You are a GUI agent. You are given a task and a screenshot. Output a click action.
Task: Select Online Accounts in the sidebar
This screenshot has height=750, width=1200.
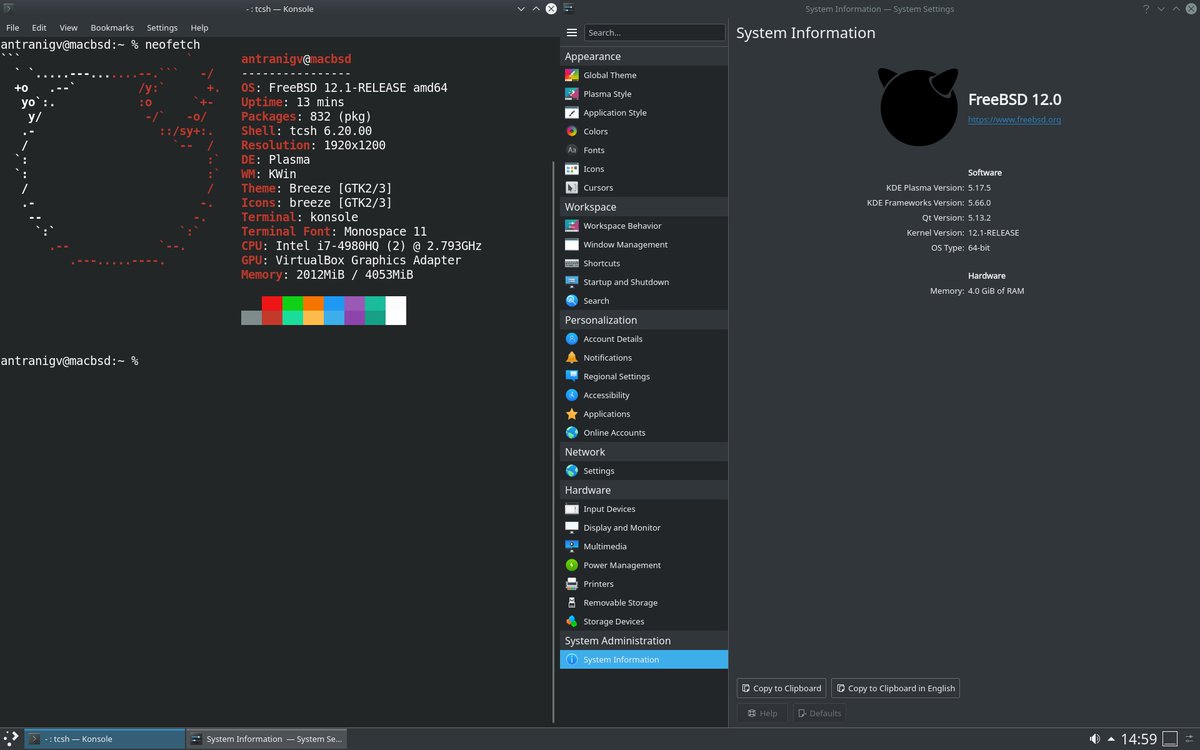pos(644,433)
